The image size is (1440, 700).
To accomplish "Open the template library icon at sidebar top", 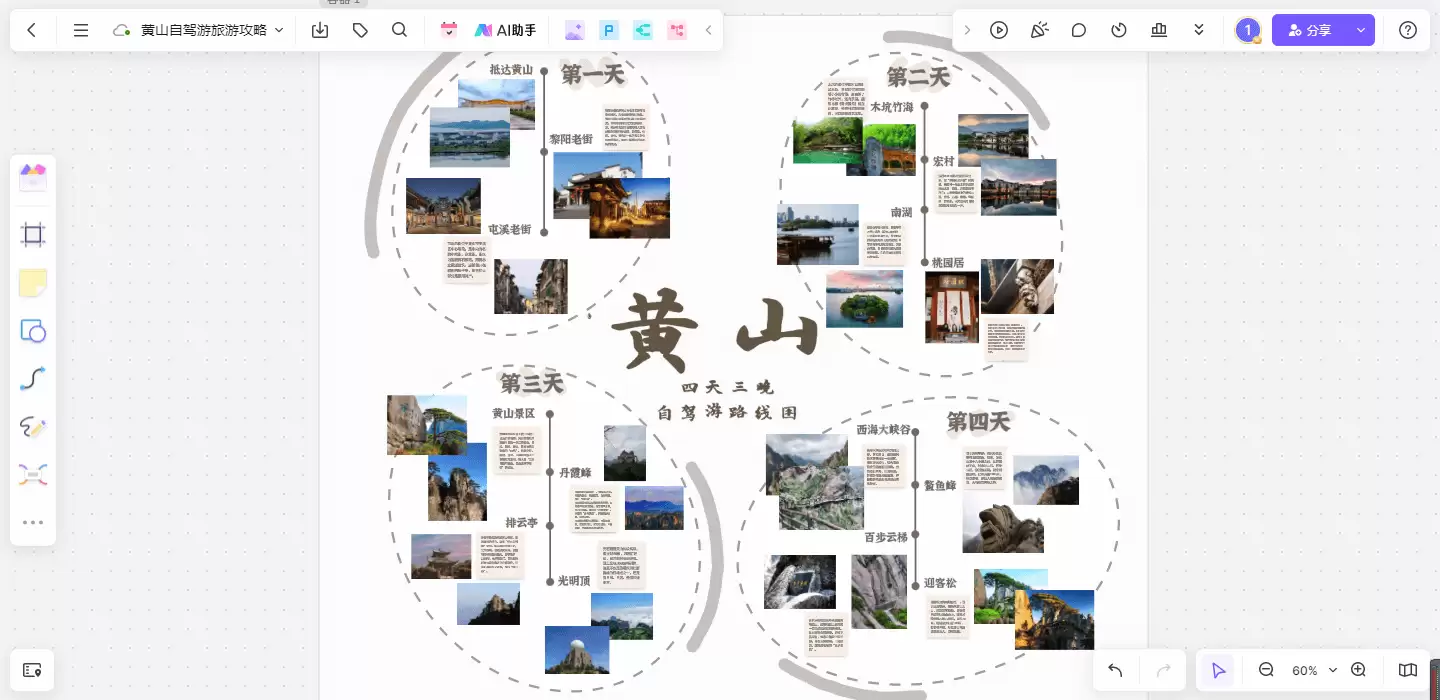I will (33, 178).
